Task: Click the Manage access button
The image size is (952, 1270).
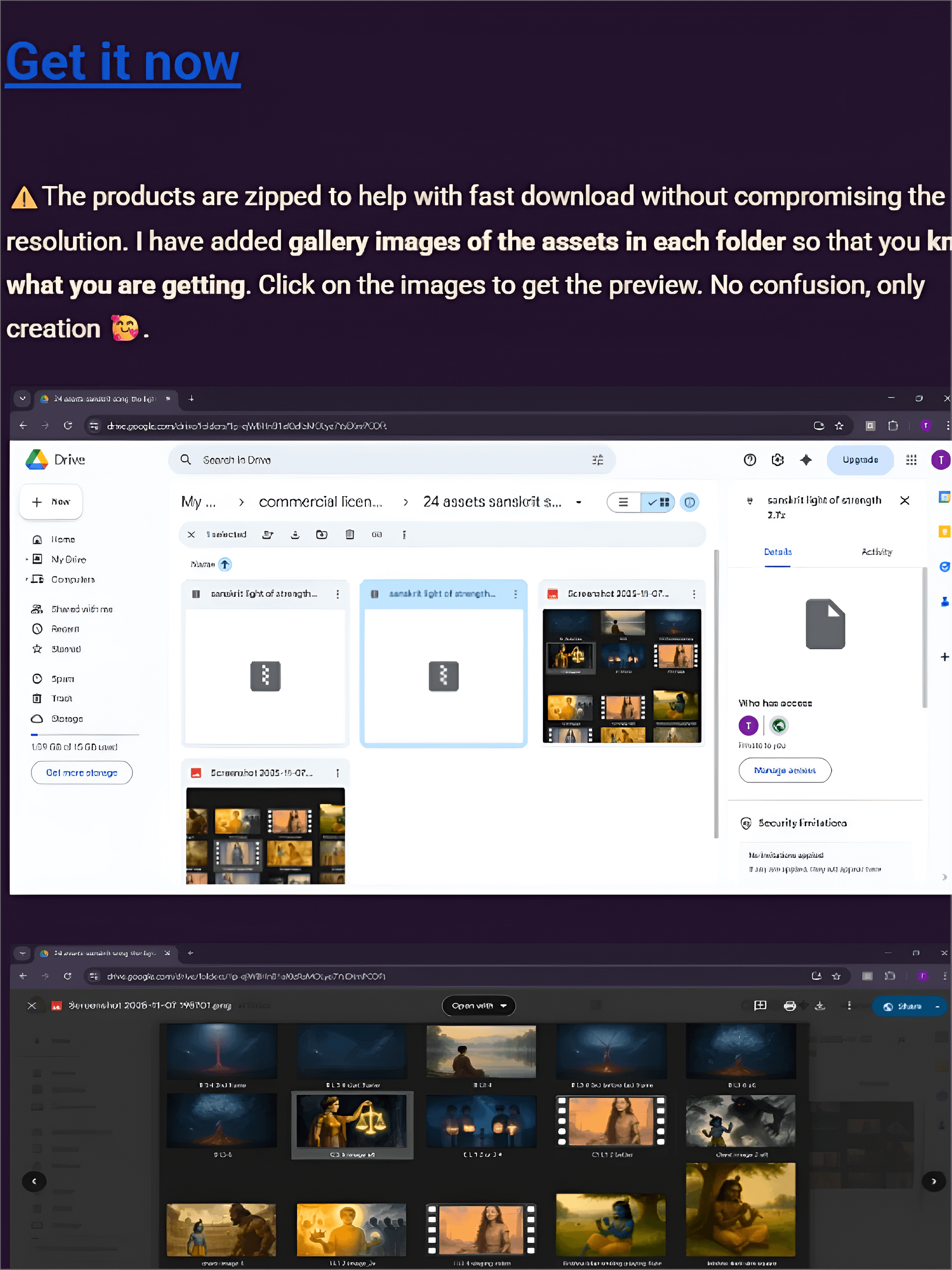Action: coord(784,770)
